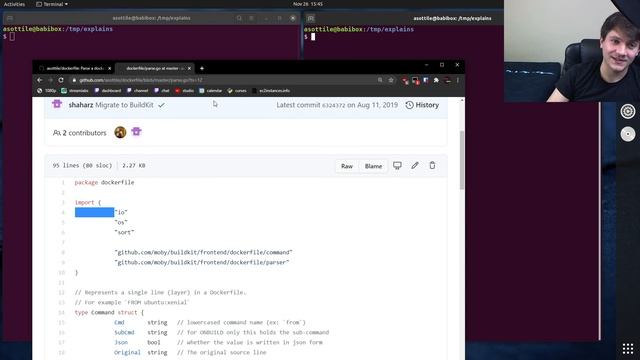Image resolution: width=640 pixels, height=360 pixels.
Task: Click the first contributor avatar photo
Action: pyautogui.click(x=120, y=132)
